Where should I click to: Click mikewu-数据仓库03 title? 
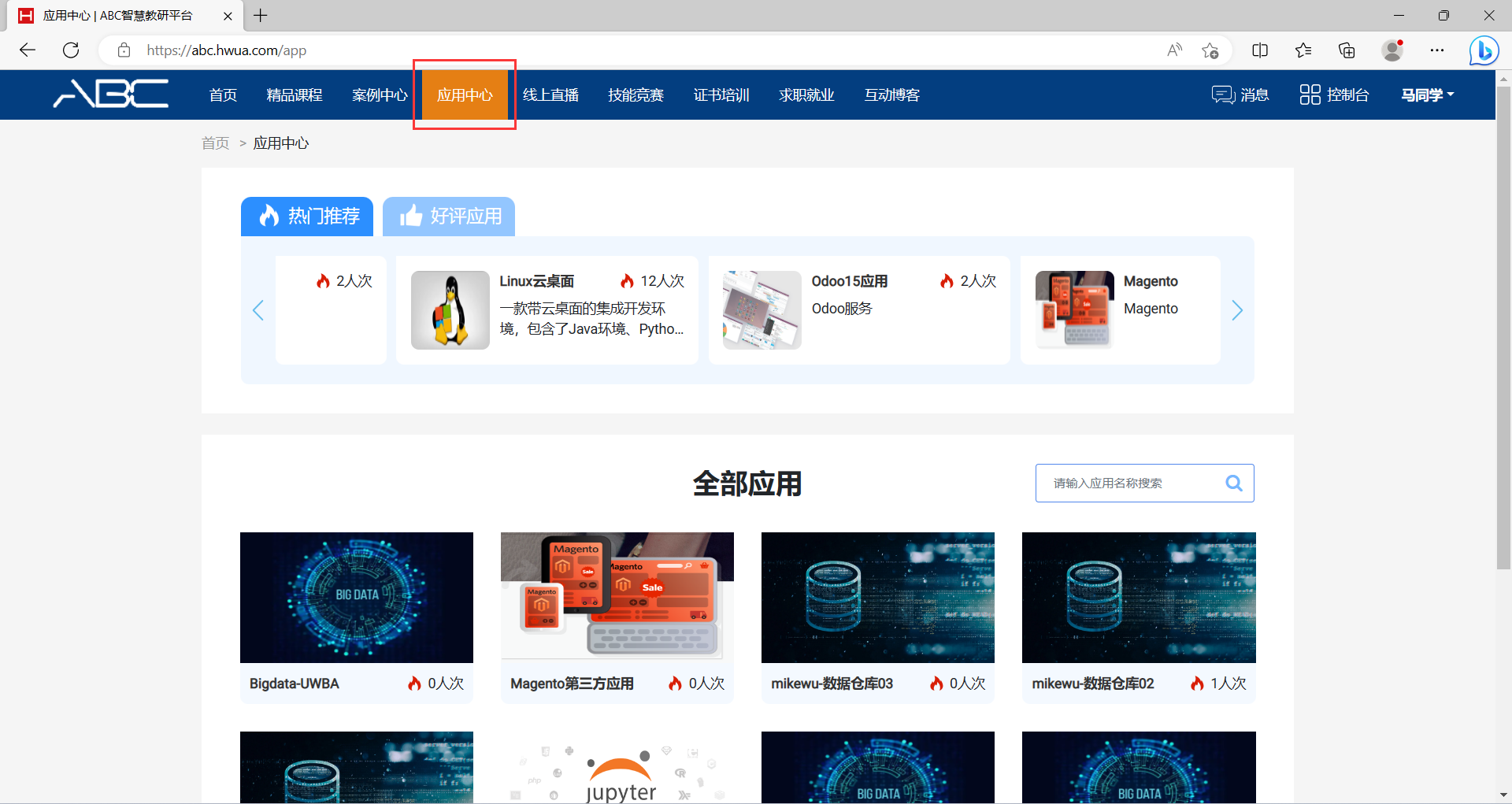pyautogui.click(x=832, y=684)
